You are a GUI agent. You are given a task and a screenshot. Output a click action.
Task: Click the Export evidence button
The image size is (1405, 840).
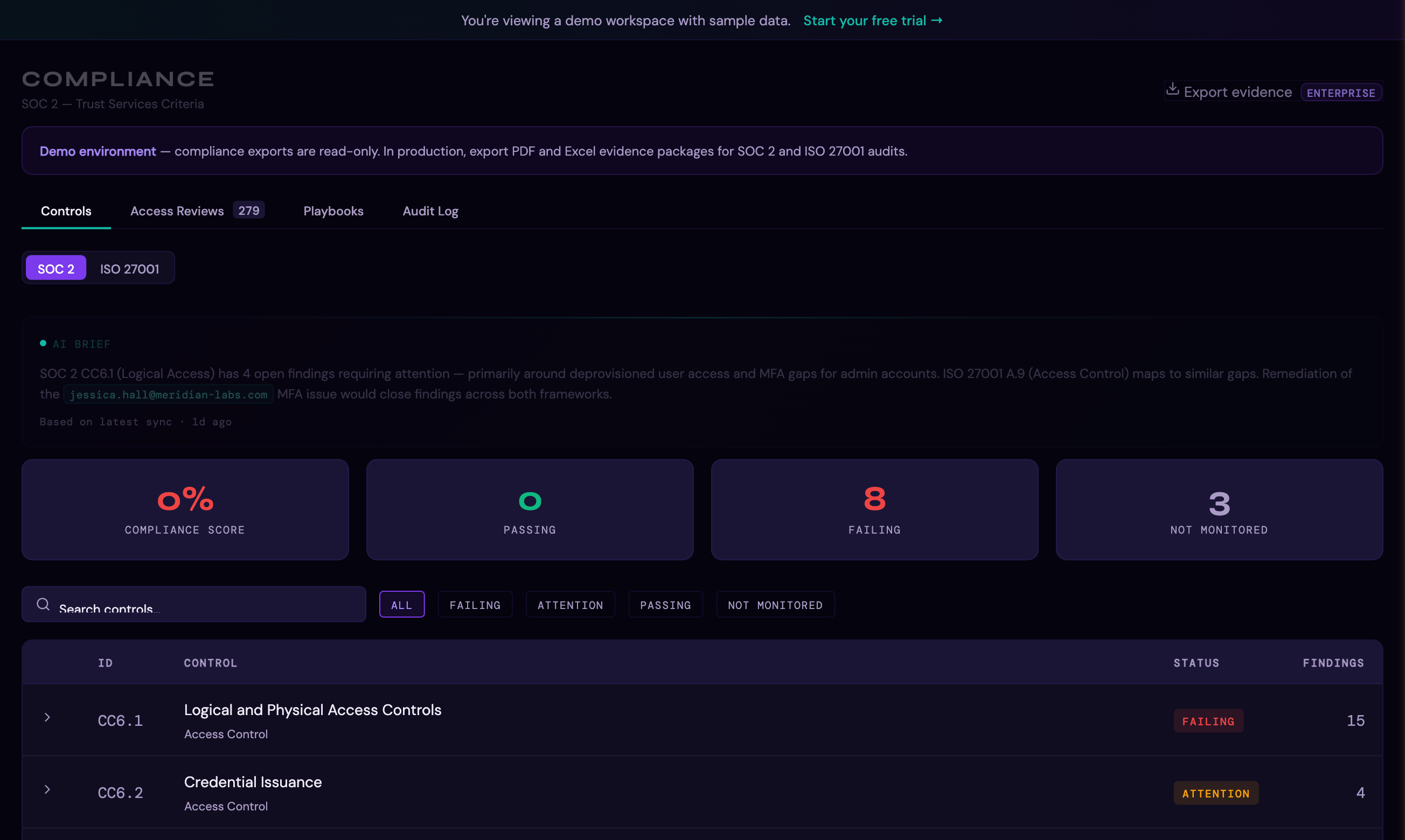pos(1273,92)
